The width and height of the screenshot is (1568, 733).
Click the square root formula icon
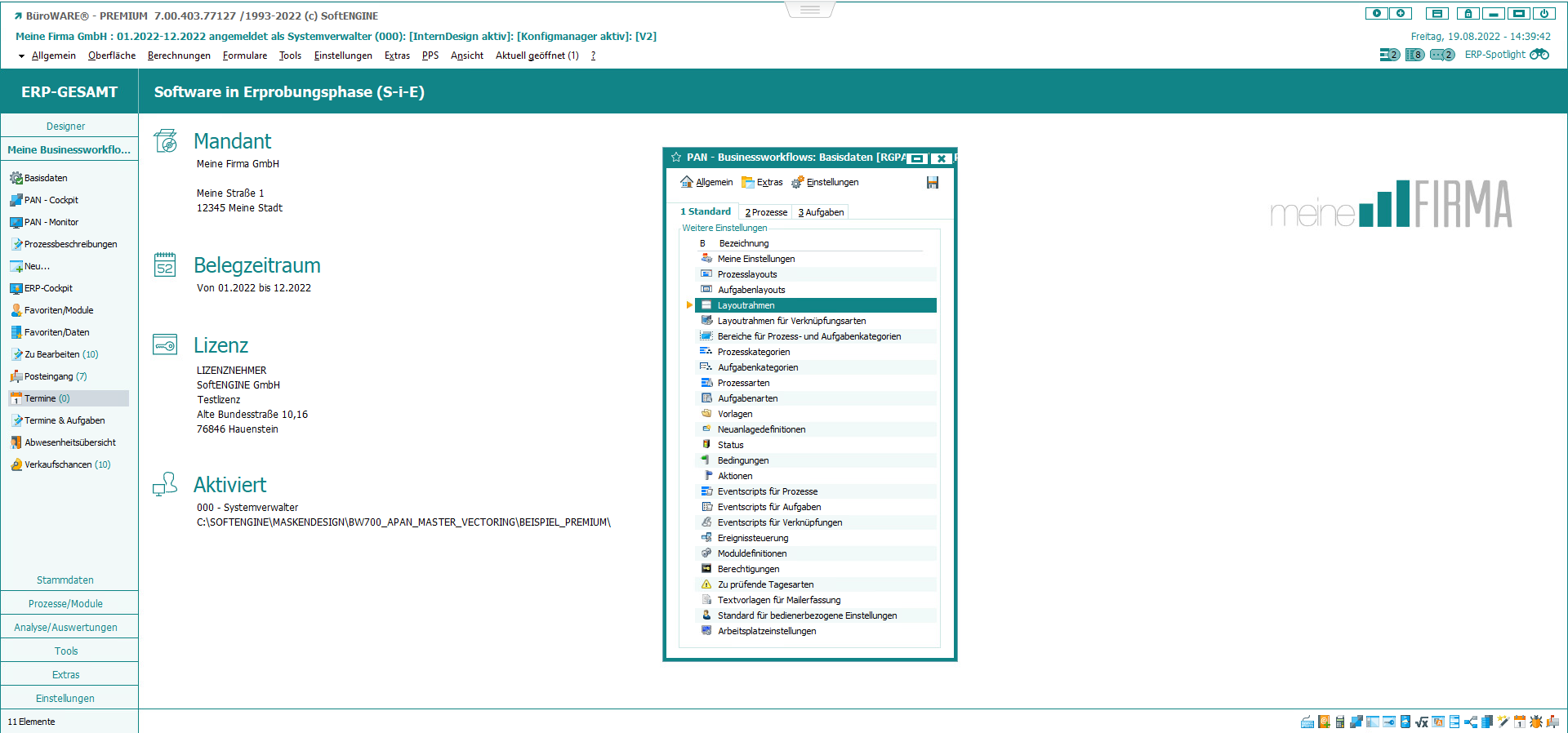click(1422, 722)
